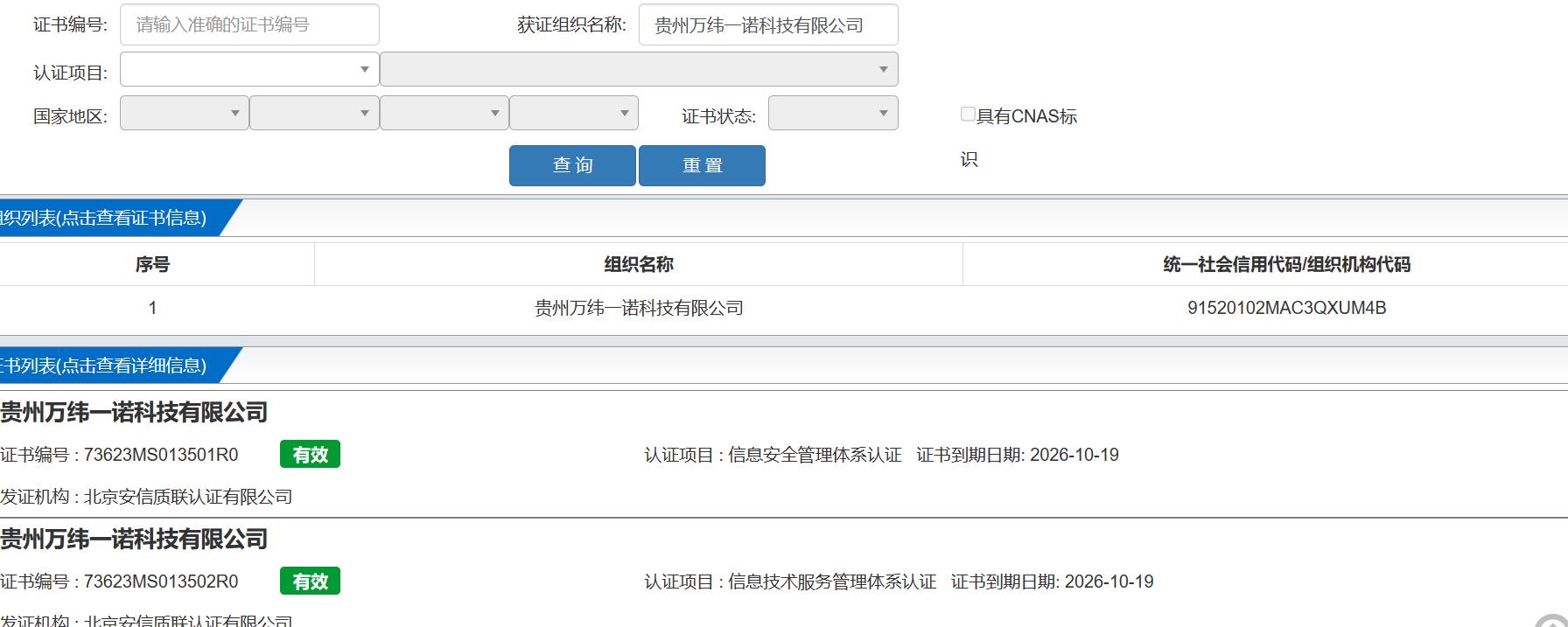Click certificate number 73623MS013502R0

161,582
